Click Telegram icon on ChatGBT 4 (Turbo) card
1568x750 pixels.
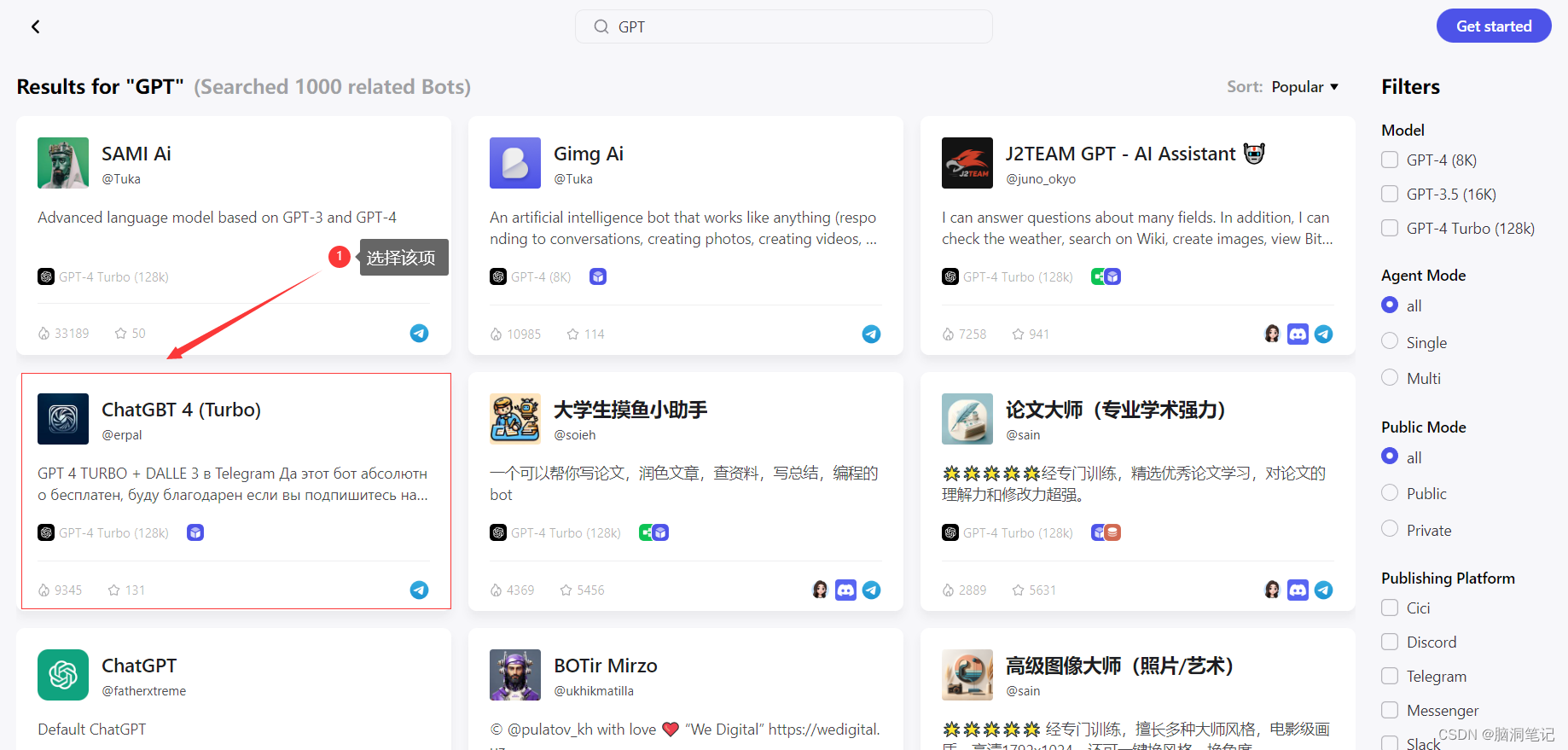pyautogui.click(x=419, y=590)
